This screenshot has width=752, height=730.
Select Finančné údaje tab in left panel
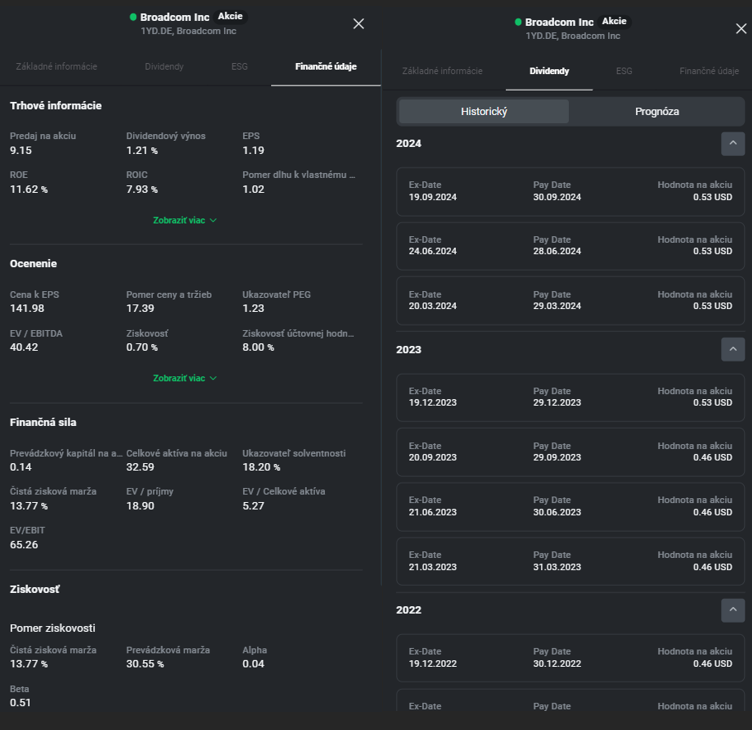325,67
